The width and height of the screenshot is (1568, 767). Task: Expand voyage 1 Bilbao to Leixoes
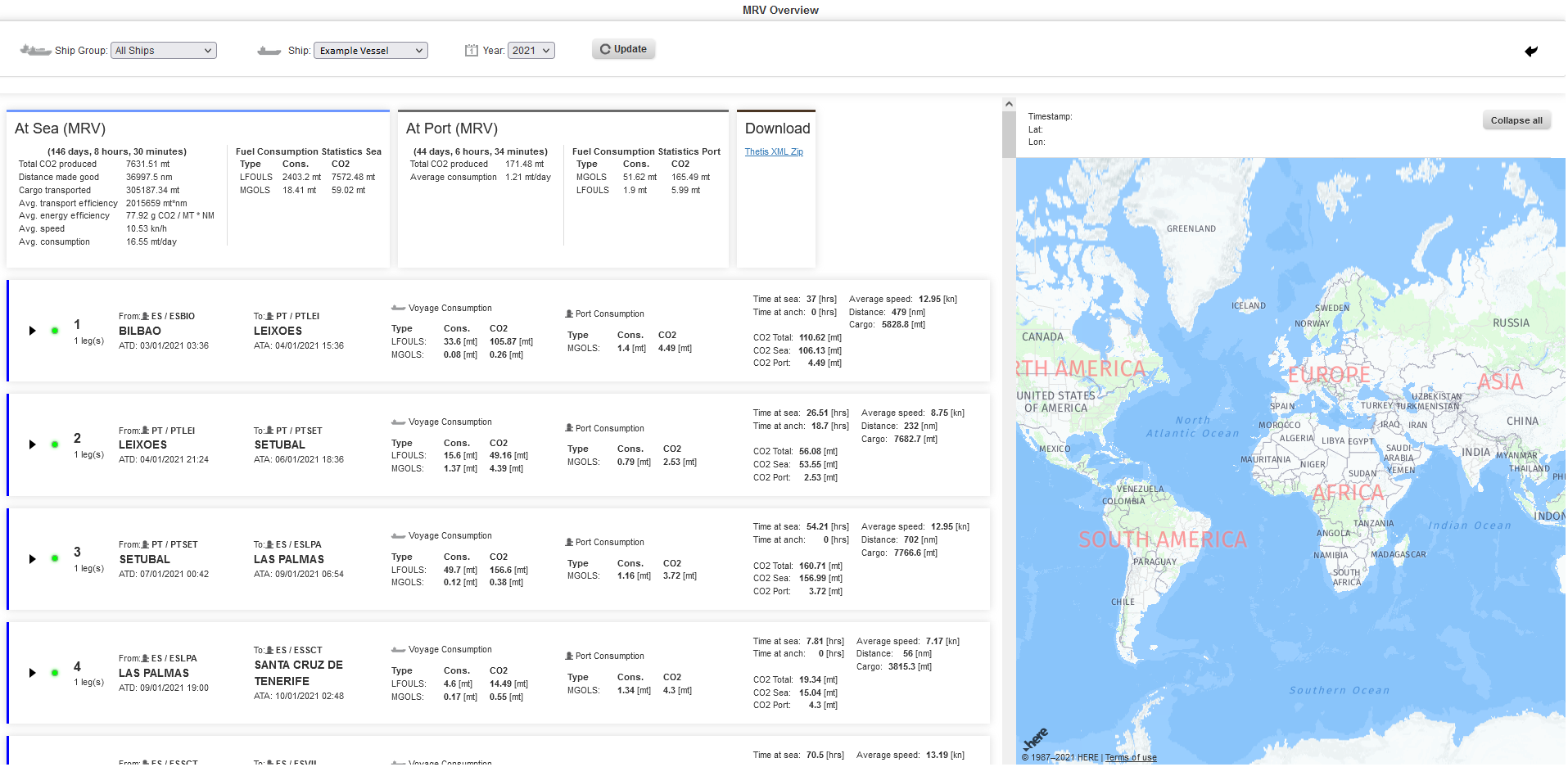click(32, 331)
